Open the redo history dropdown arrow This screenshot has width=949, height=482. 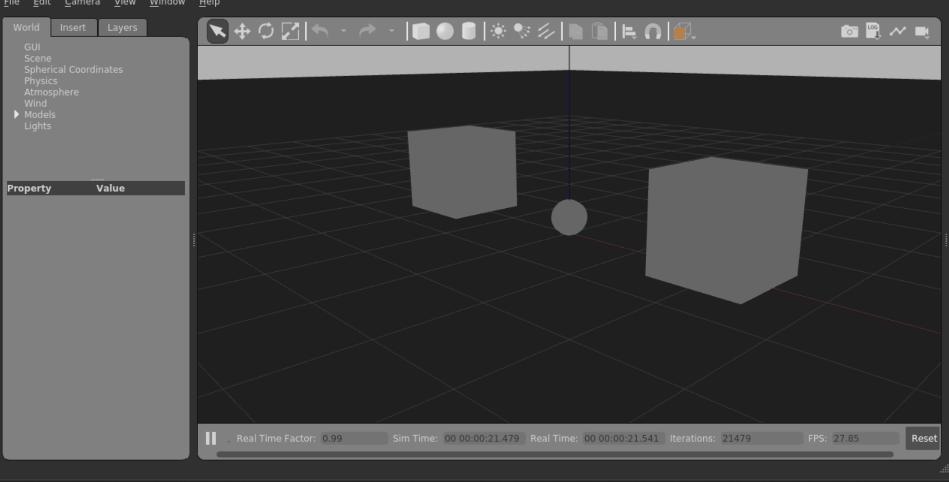pyautogui.click(x=391, y=31)
